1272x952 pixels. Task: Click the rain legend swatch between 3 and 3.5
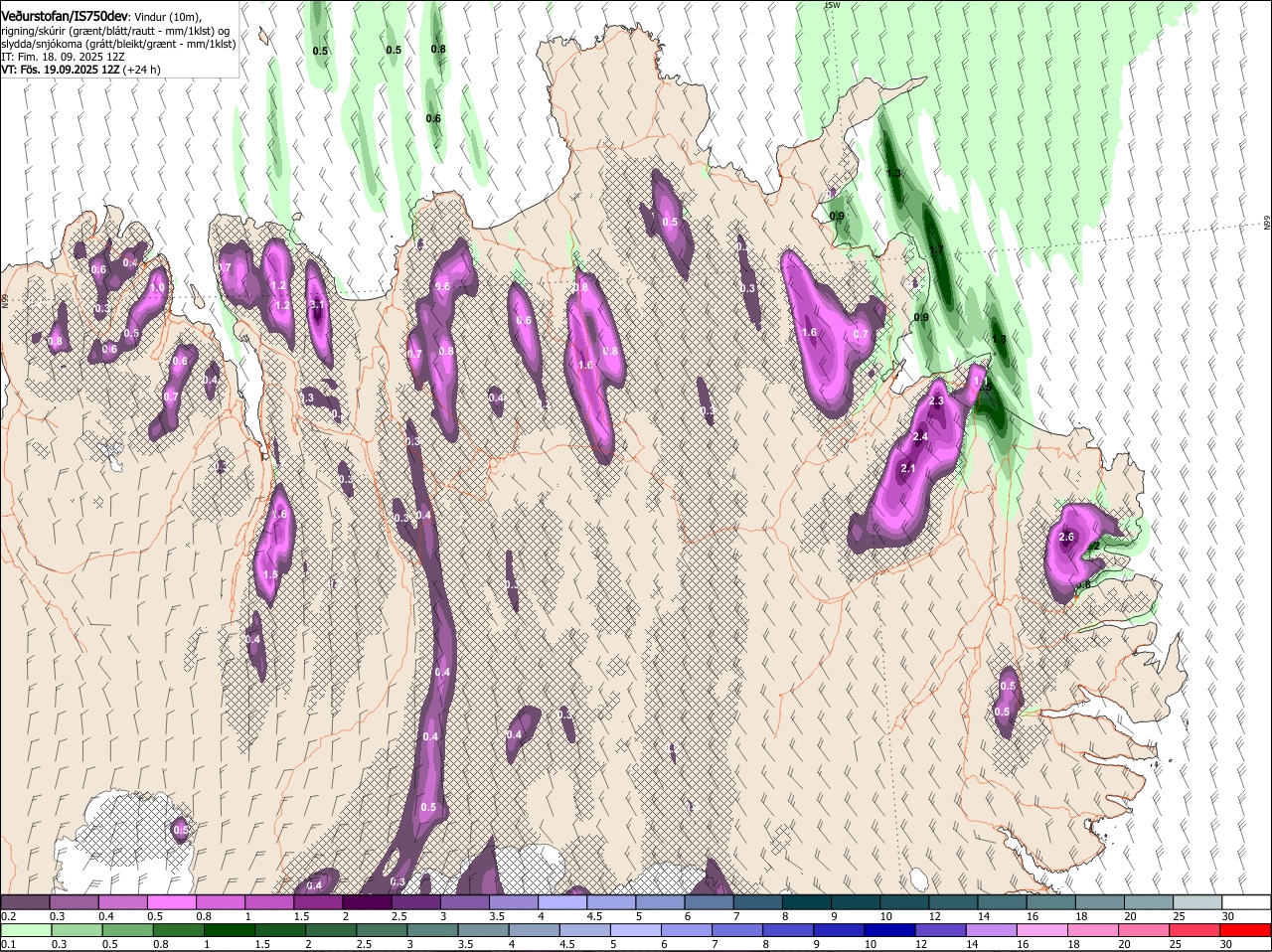pyautogui.click(x=434, y=930)
